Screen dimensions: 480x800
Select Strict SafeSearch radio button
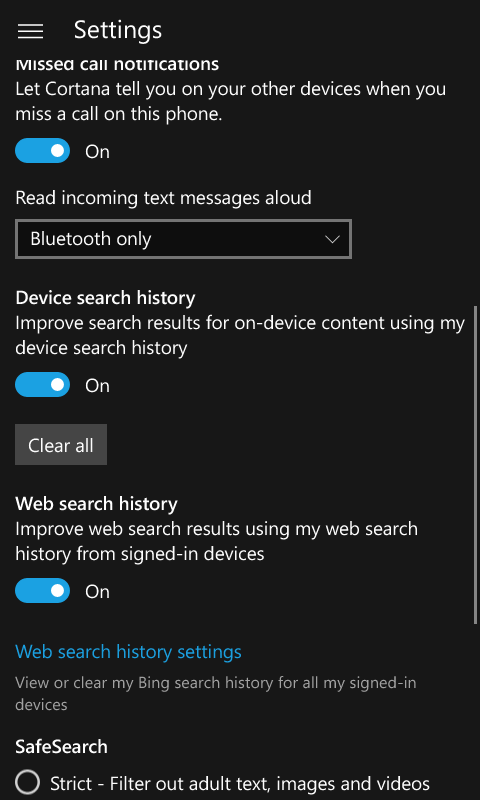click(28, 782)
